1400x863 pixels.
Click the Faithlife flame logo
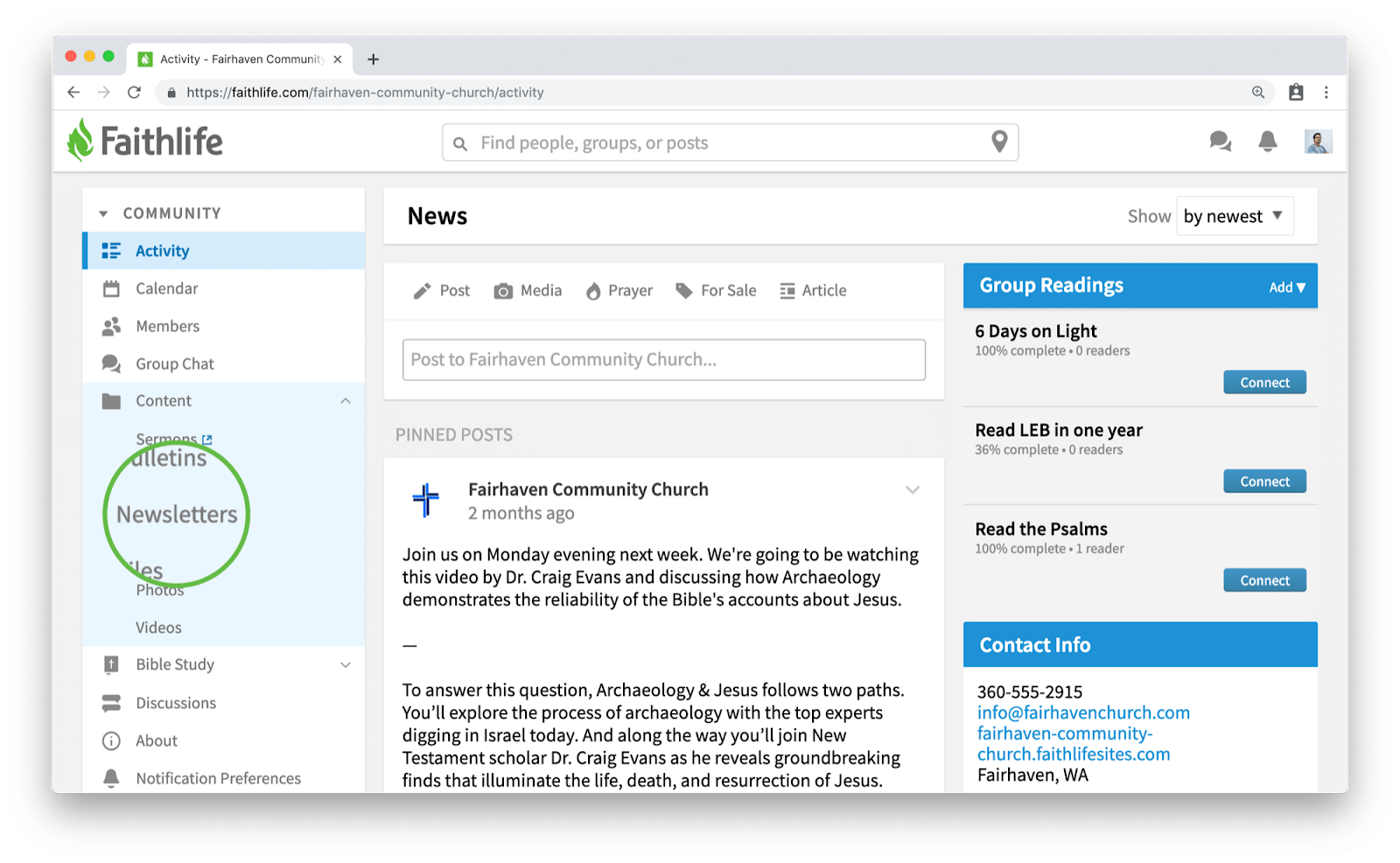click(80, 140)
